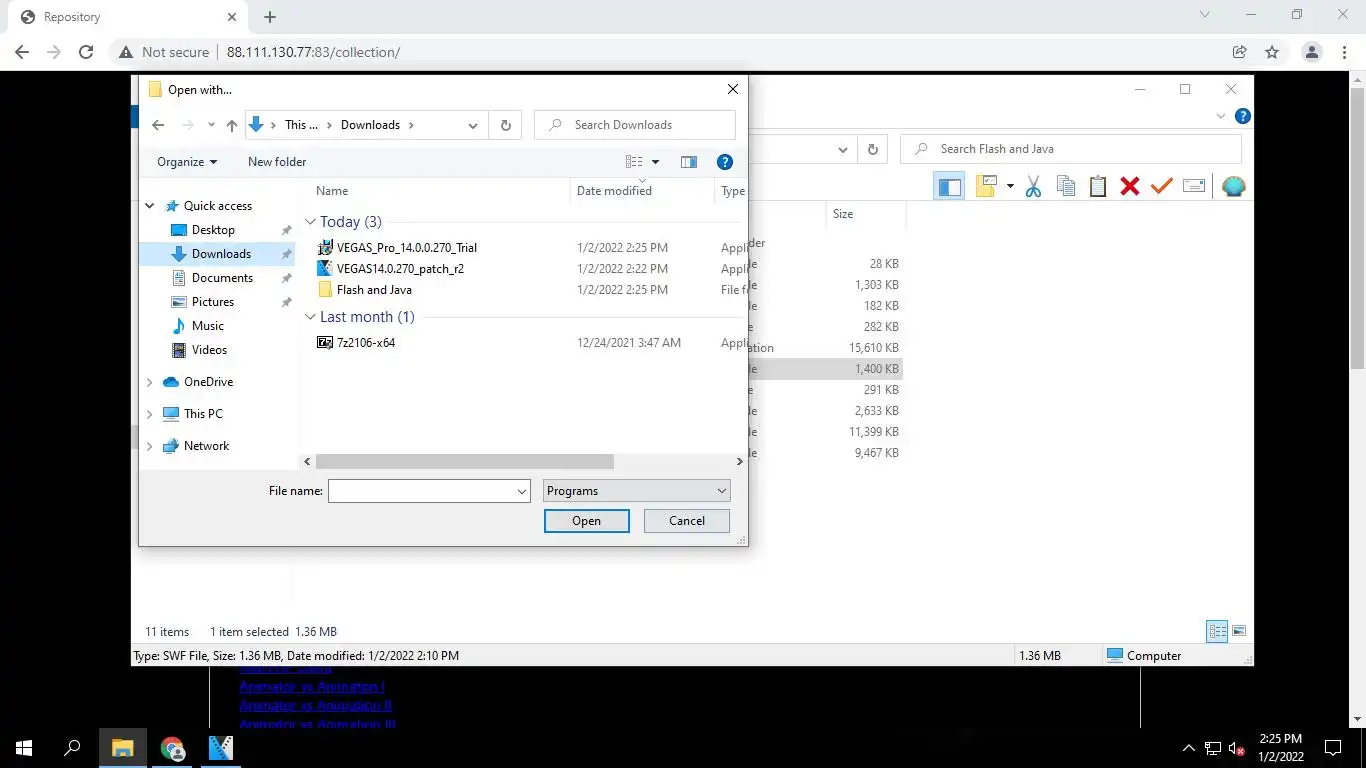
Task: Expand the ribbon chevron in Explorer window
Action: tap(1221, 116)
